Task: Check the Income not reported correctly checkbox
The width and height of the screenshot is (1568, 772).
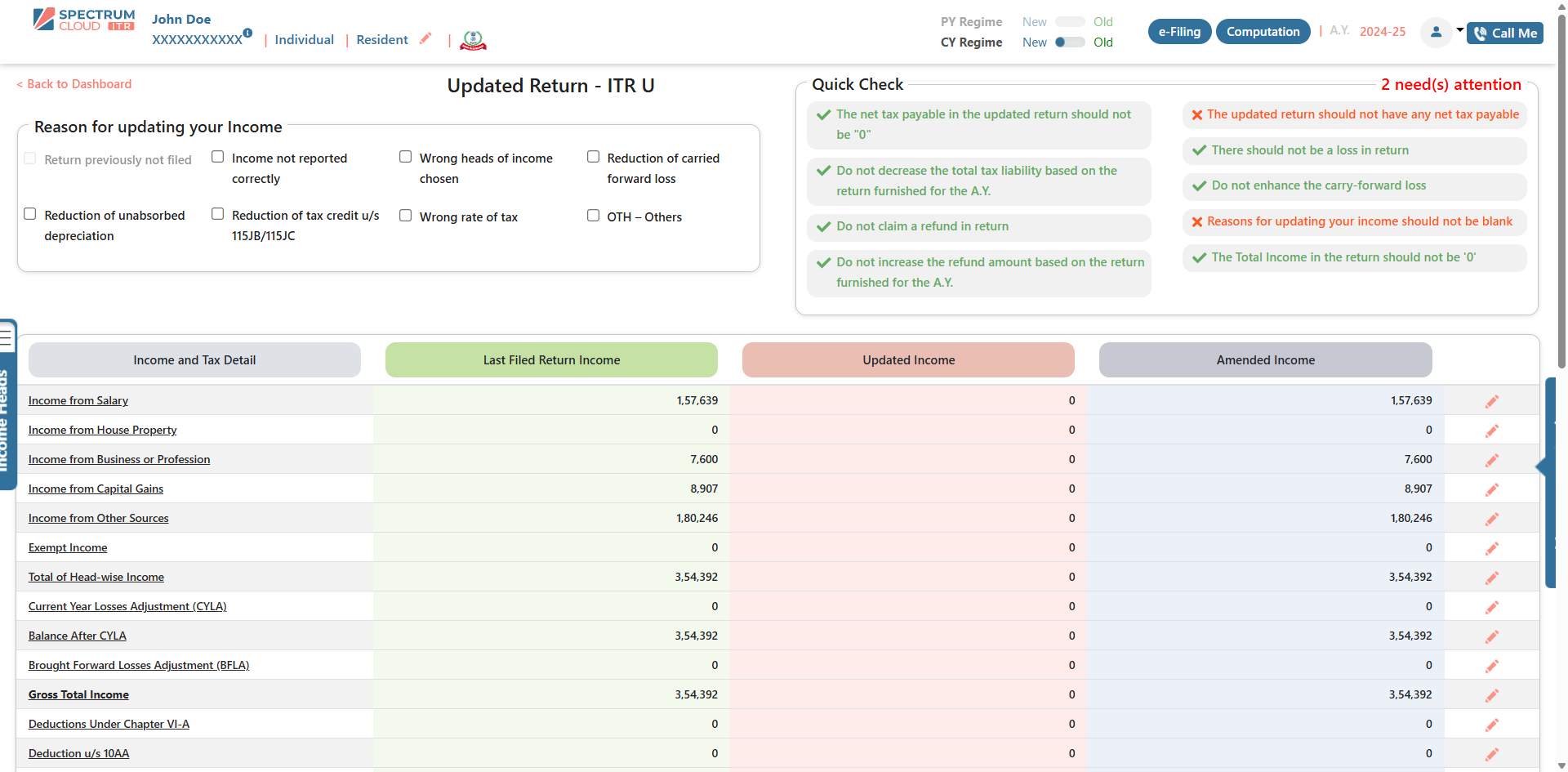Action: 217,156
